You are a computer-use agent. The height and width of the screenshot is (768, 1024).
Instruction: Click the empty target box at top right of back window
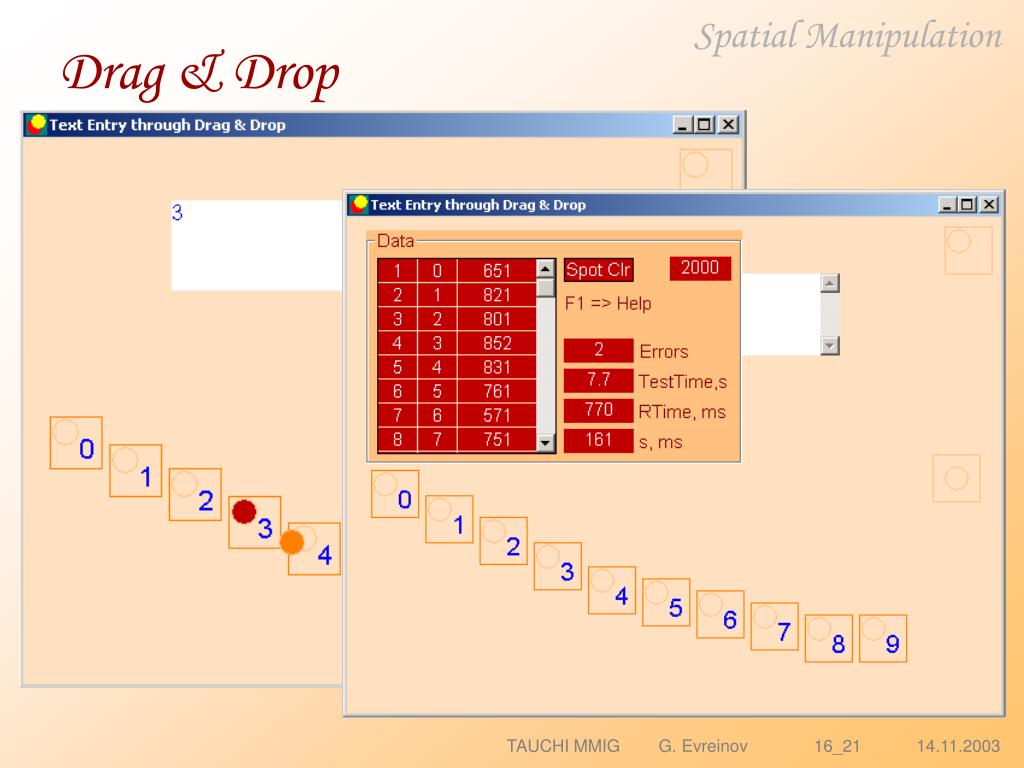pos(706,169)
